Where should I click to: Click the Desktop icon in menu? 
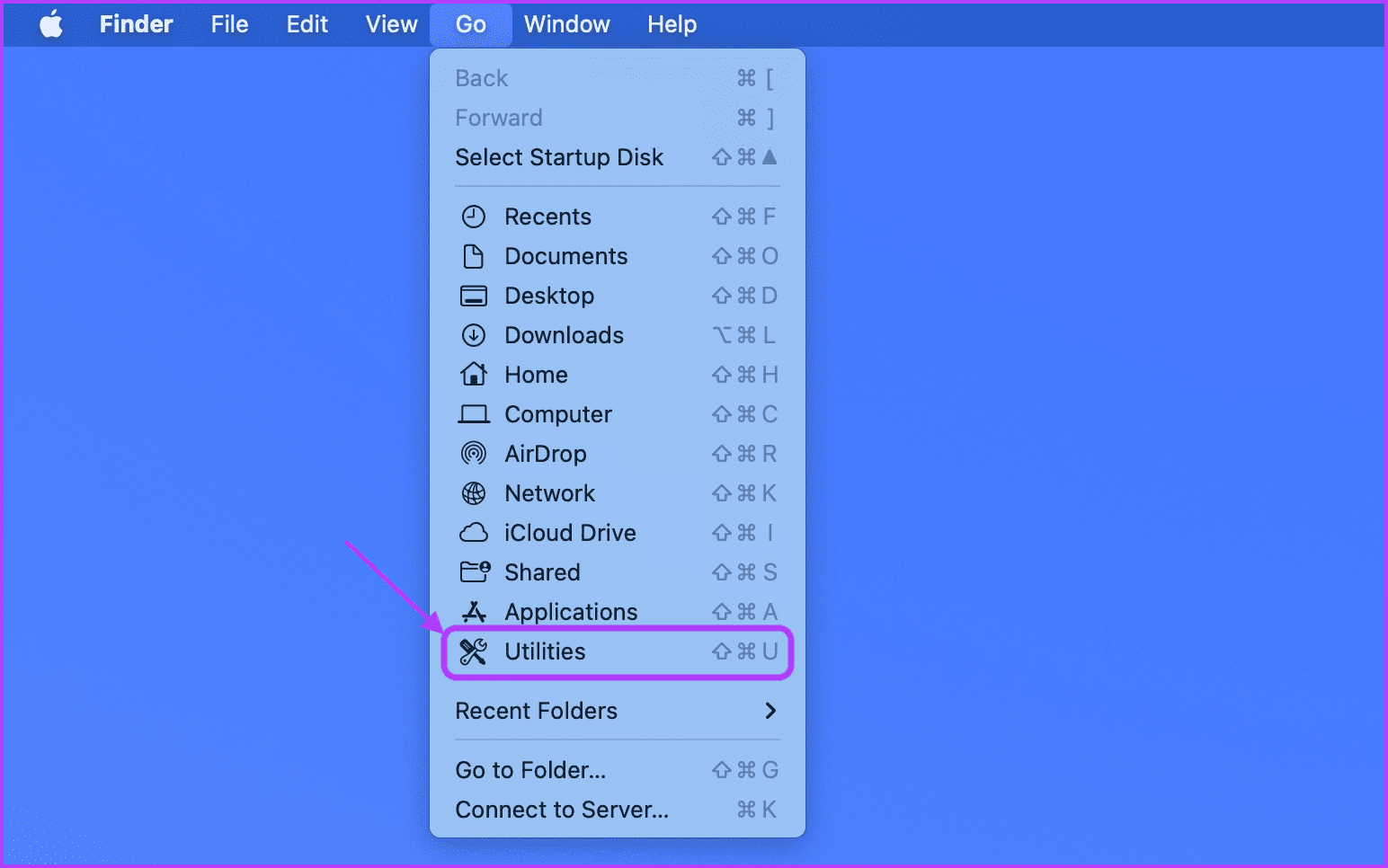(474, 296)
